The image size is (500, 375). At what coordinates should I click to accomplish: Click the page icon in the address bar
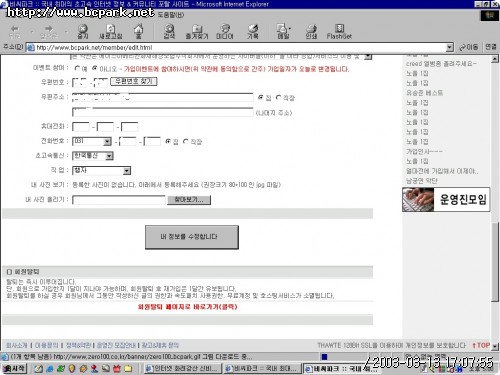tap(31, 48)
